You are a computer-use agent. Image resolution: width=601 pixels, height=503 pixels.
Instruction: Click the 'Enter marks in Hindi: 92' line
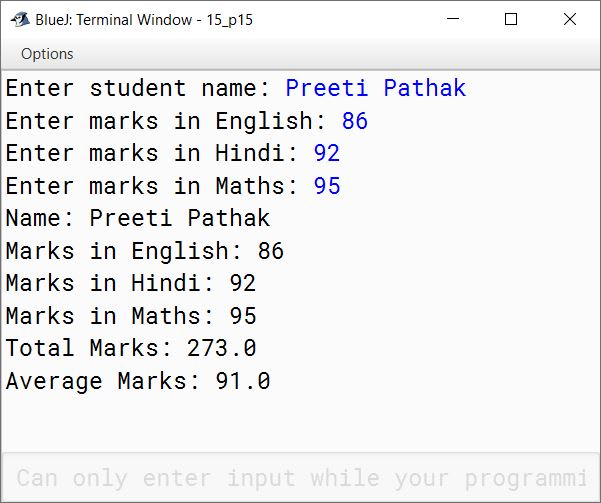click(x=172, y=154)
